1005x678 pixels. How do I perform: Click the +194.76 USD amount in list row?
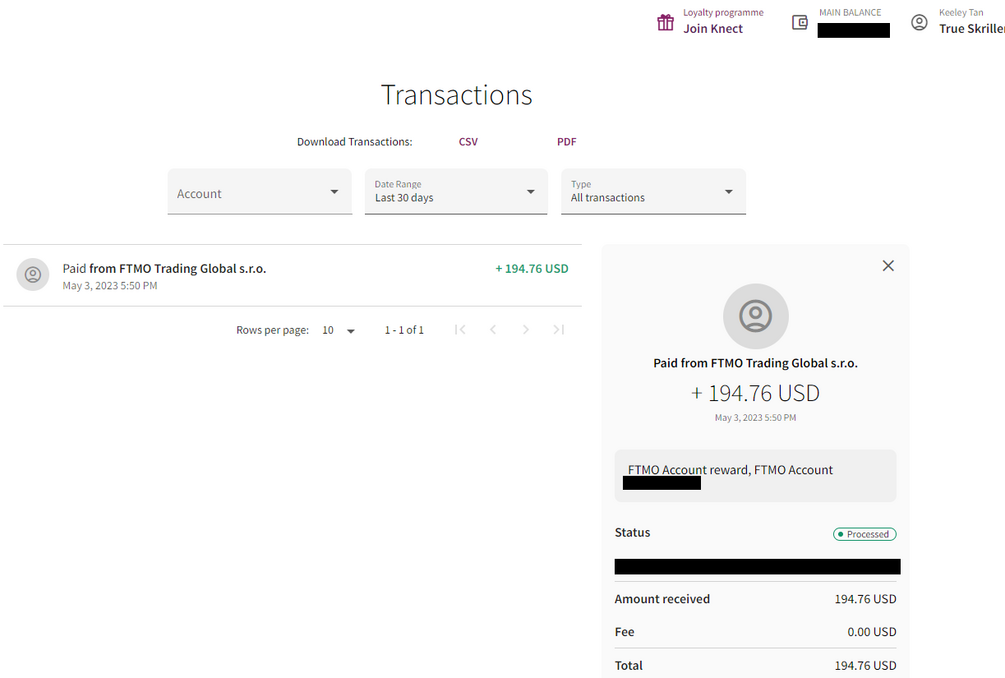(x=532, y=269)
